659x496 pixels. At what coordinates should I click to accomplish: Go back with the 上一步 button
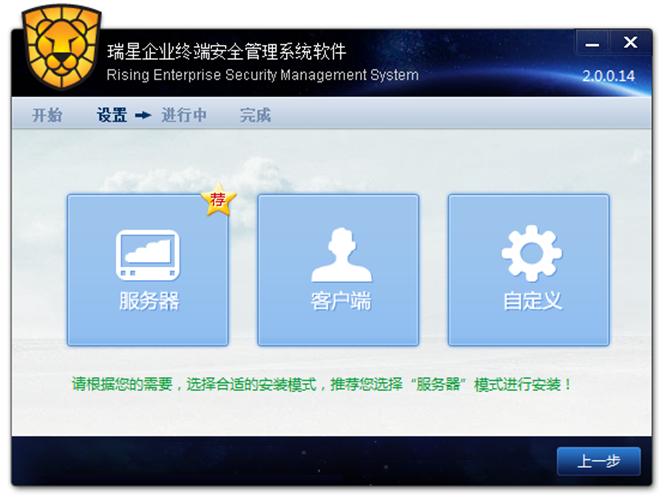(599, 461)
